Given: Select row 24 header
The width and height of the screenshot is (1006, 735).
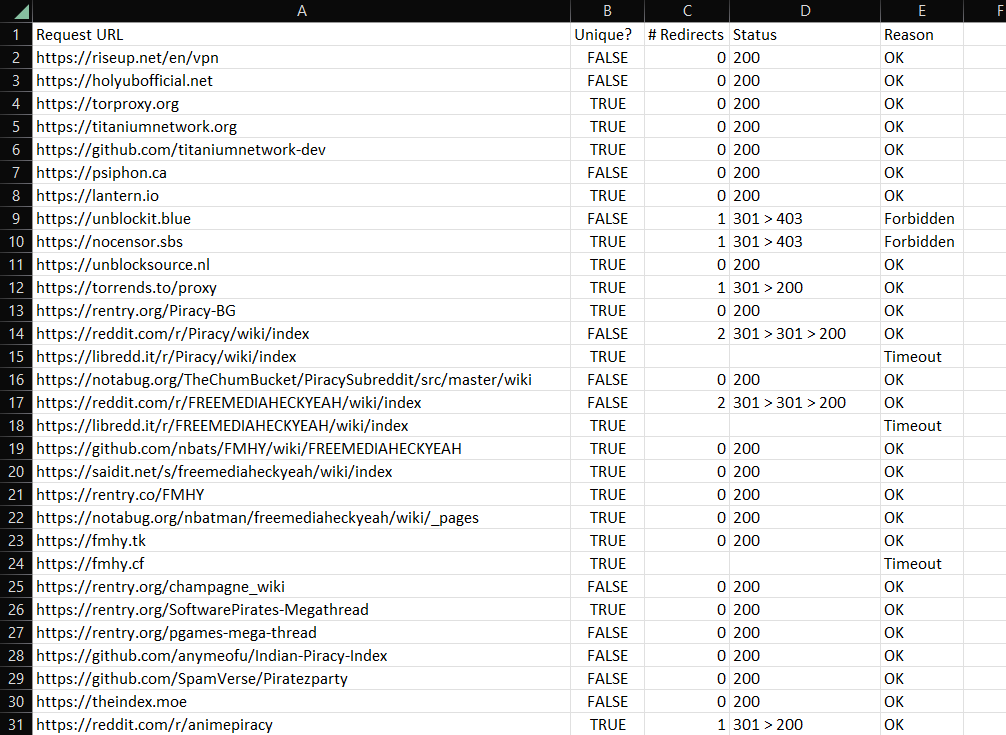Looking at the screenshot, I should tap(16, 564).
